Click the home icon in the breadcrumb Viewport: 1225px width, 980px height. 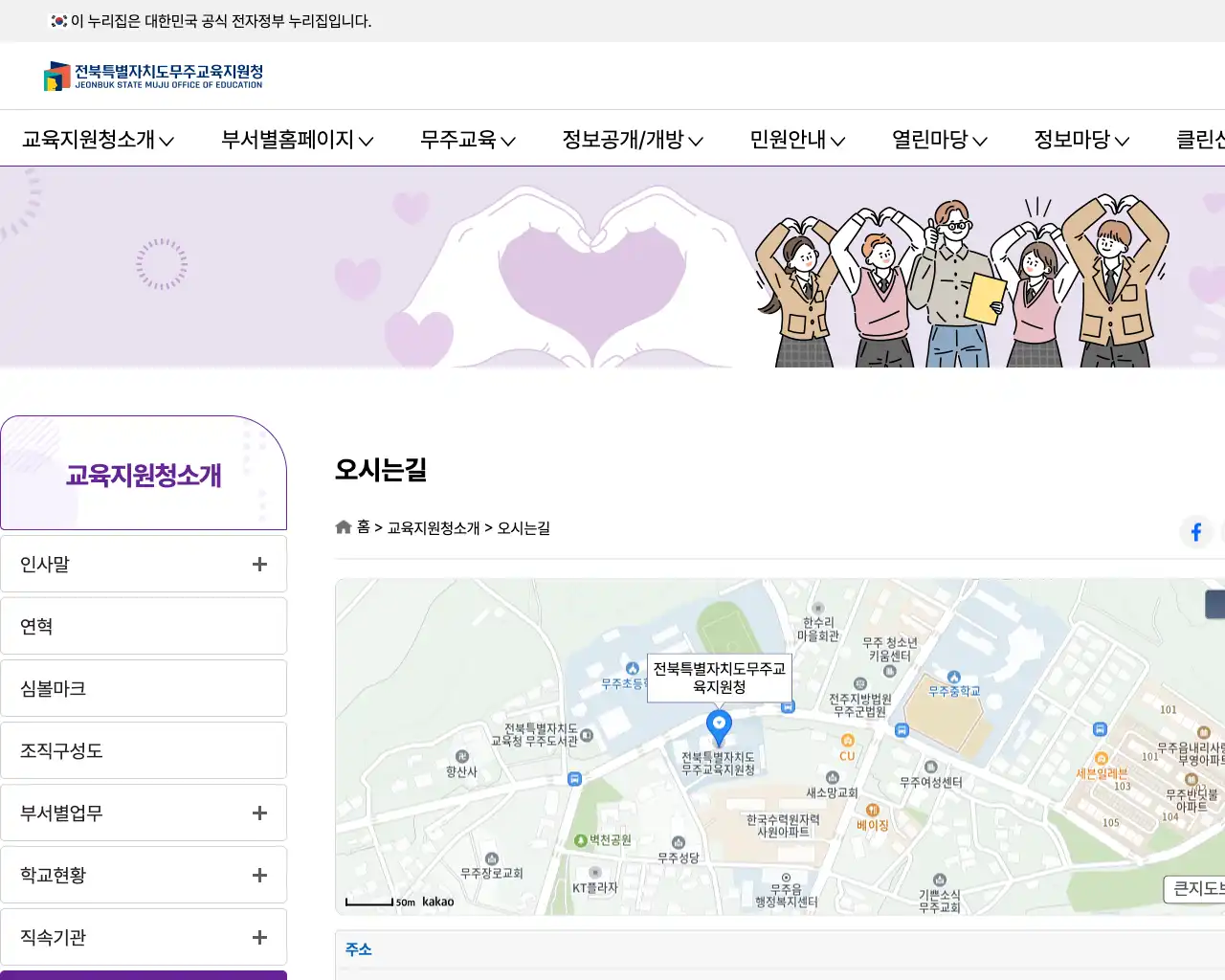pos(343,526)
